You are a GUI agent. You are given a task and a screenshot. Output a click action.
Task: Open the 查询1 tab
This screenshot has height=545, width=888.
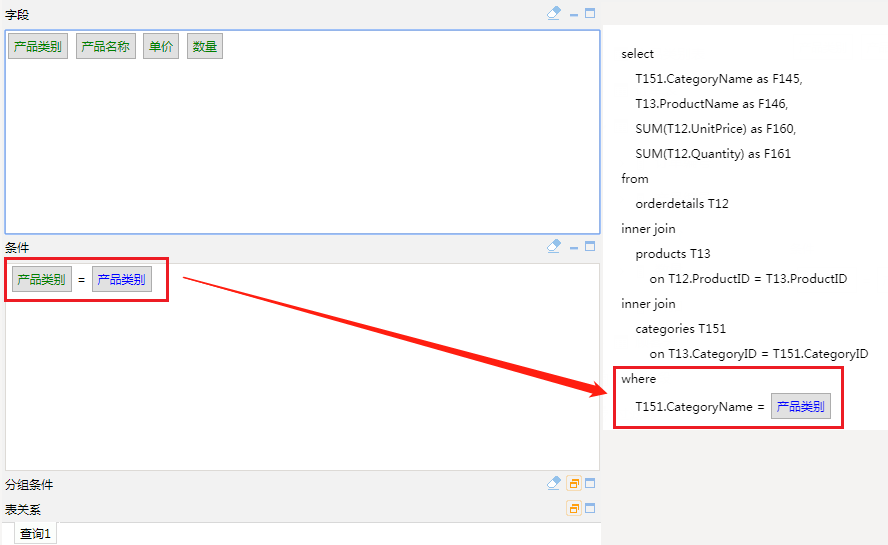click(35, 534)
